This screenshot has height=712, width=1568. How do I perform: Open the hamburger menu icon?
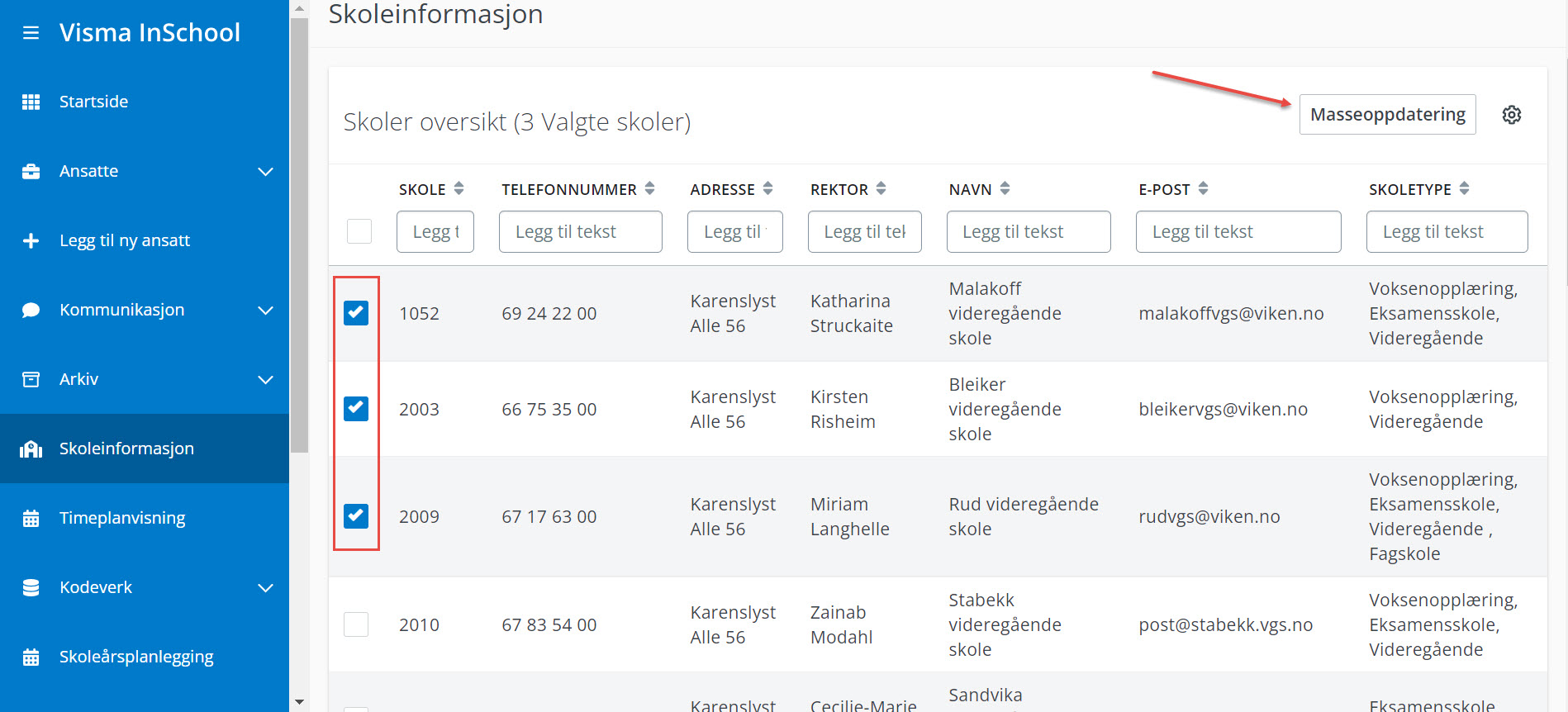(x=31, y=33)
